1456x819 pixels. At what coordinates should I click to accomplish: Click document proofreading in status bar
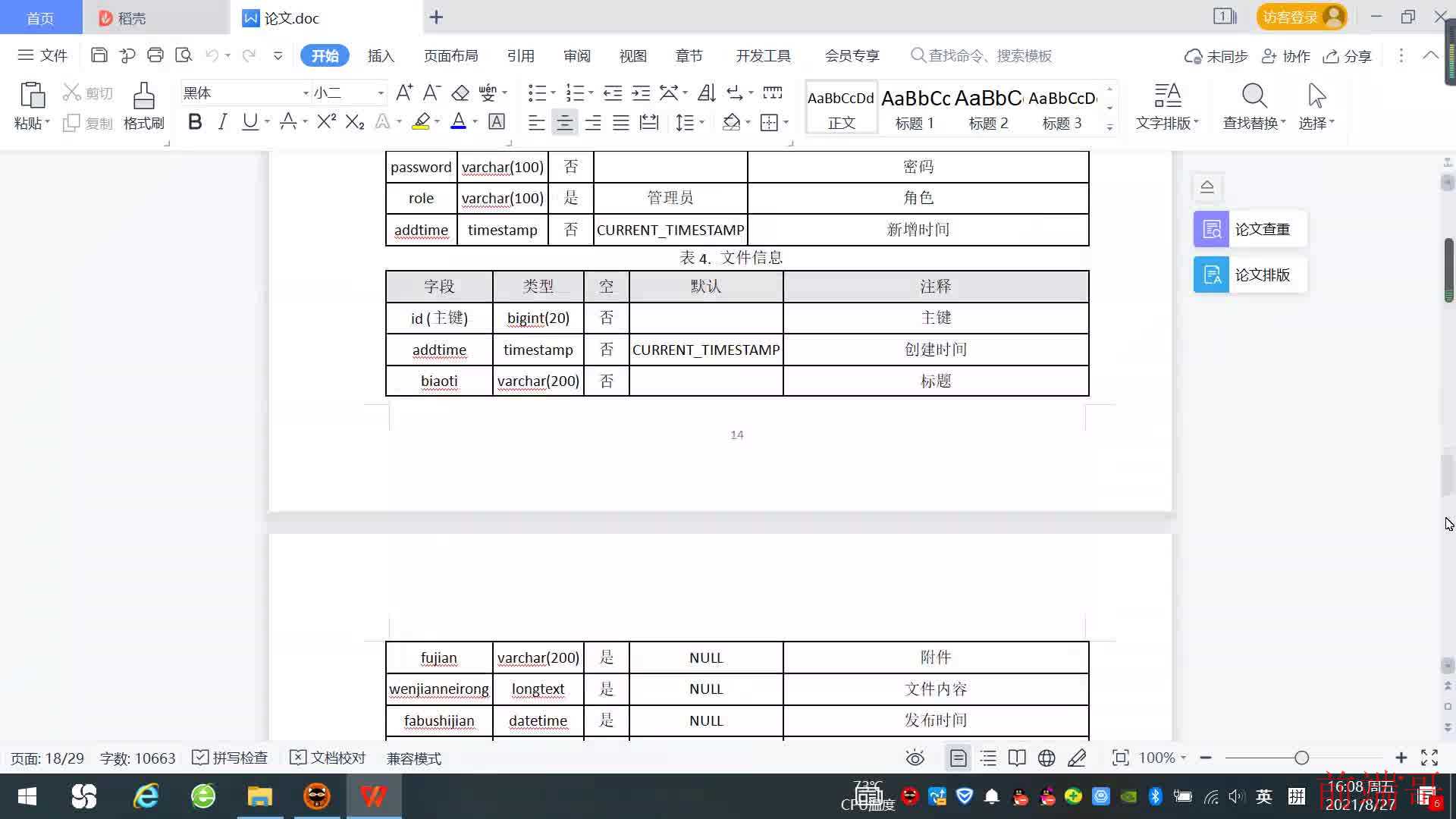[328, 758]
